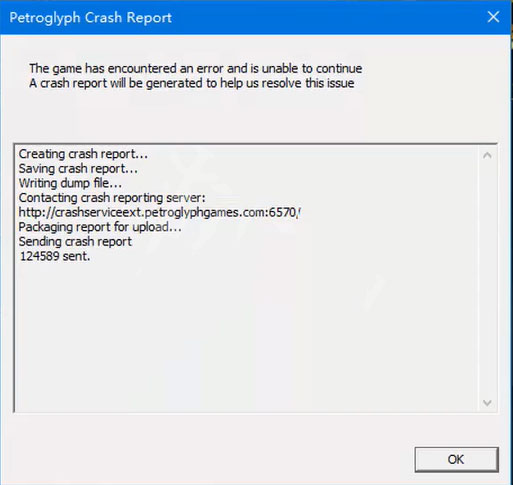Click 'A crash report will be generated' text
513x485 pixels.
pos(192,83)
